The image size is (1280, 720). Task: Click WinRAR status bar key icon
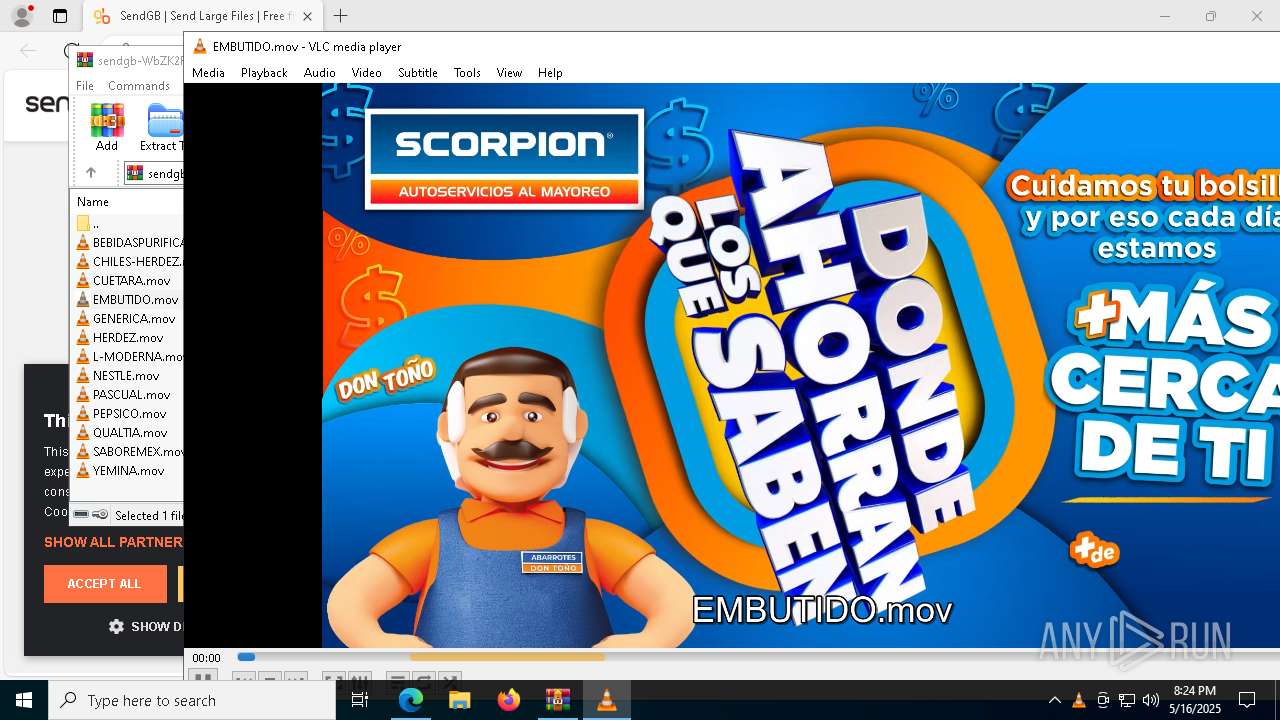[x=100, y=514]
